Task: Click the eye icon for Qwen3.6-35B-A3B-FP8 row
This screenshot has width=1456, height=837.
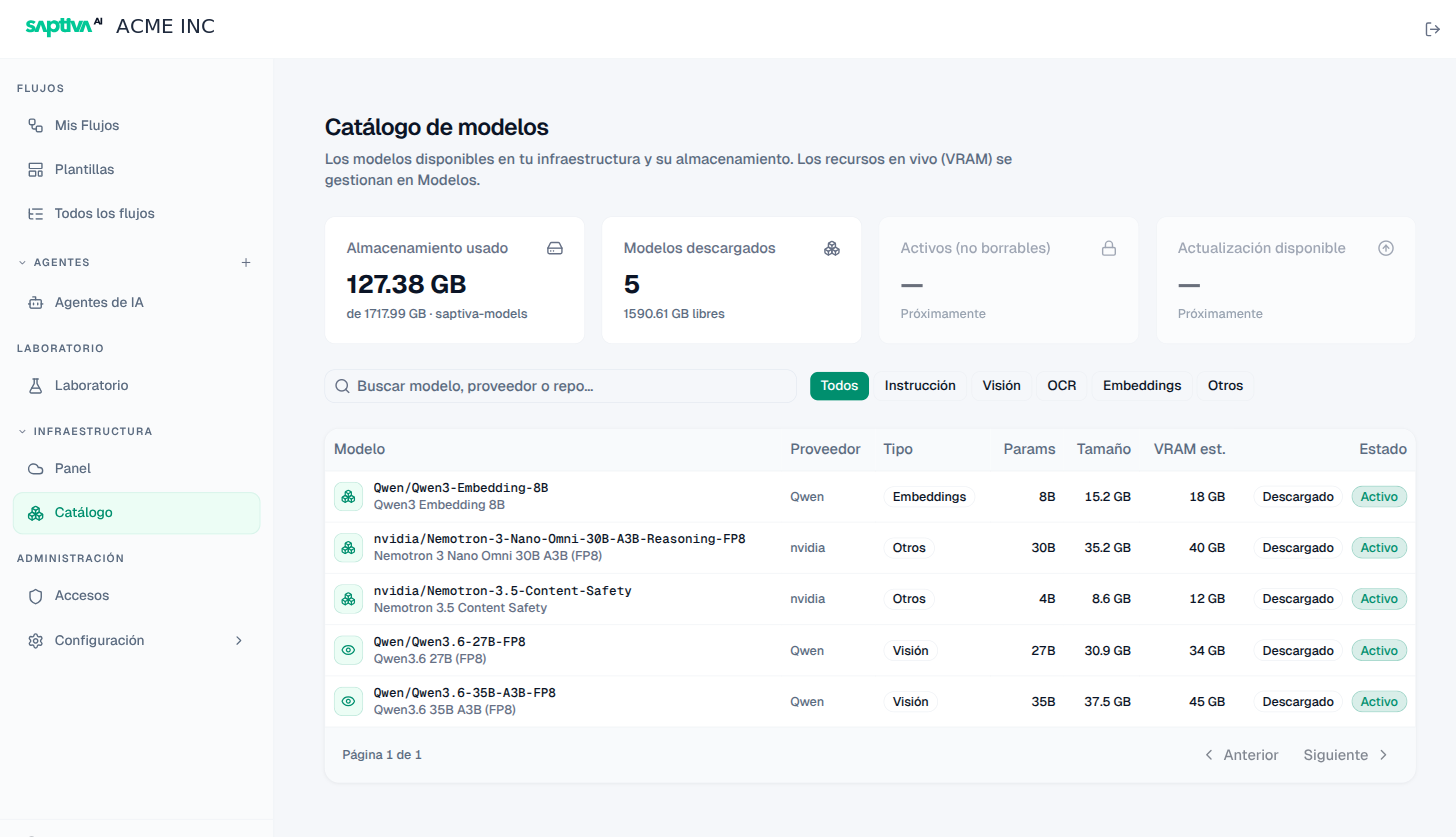Action: pos(348,701)
